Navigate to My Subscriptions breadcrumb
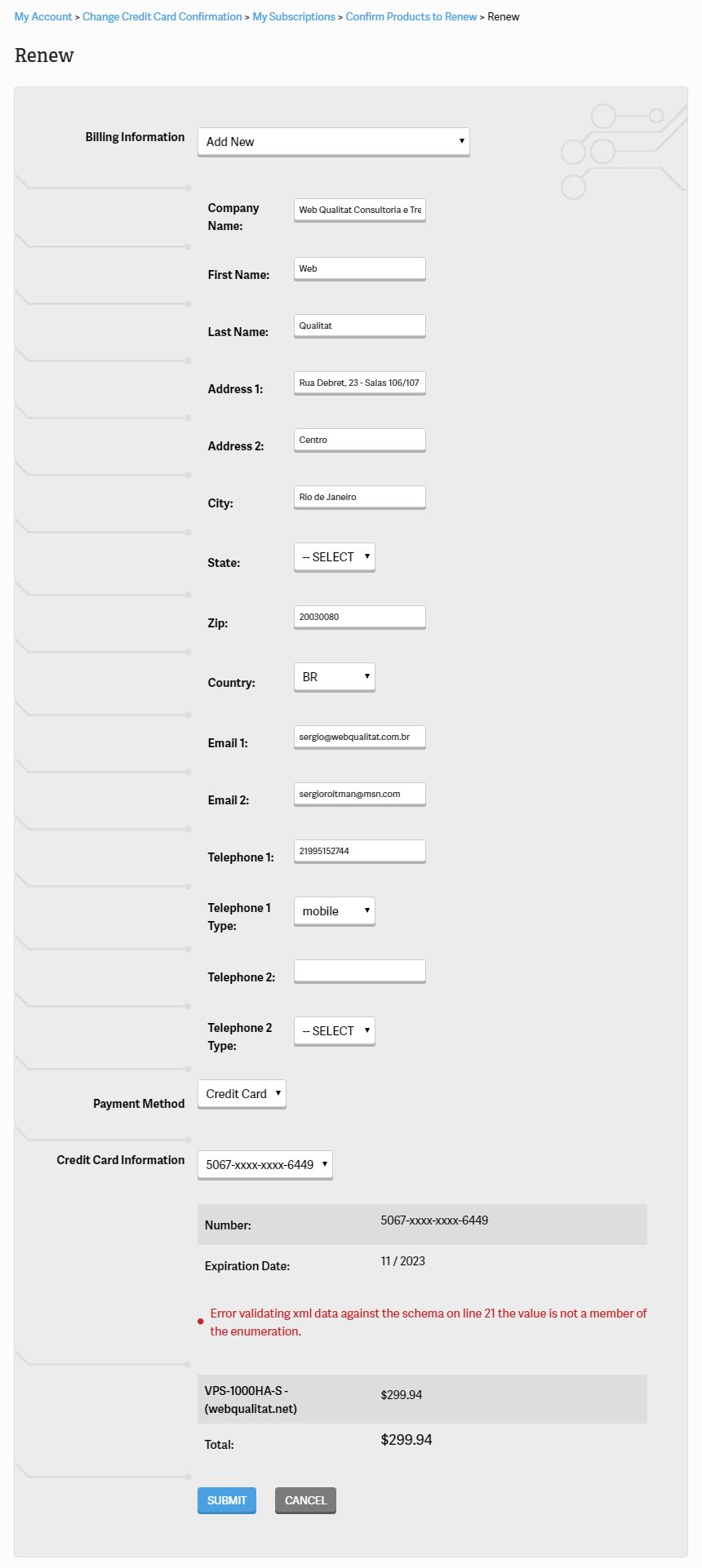Image resolution: width=702 pixels, height=1568 pixels. [294, 16]
